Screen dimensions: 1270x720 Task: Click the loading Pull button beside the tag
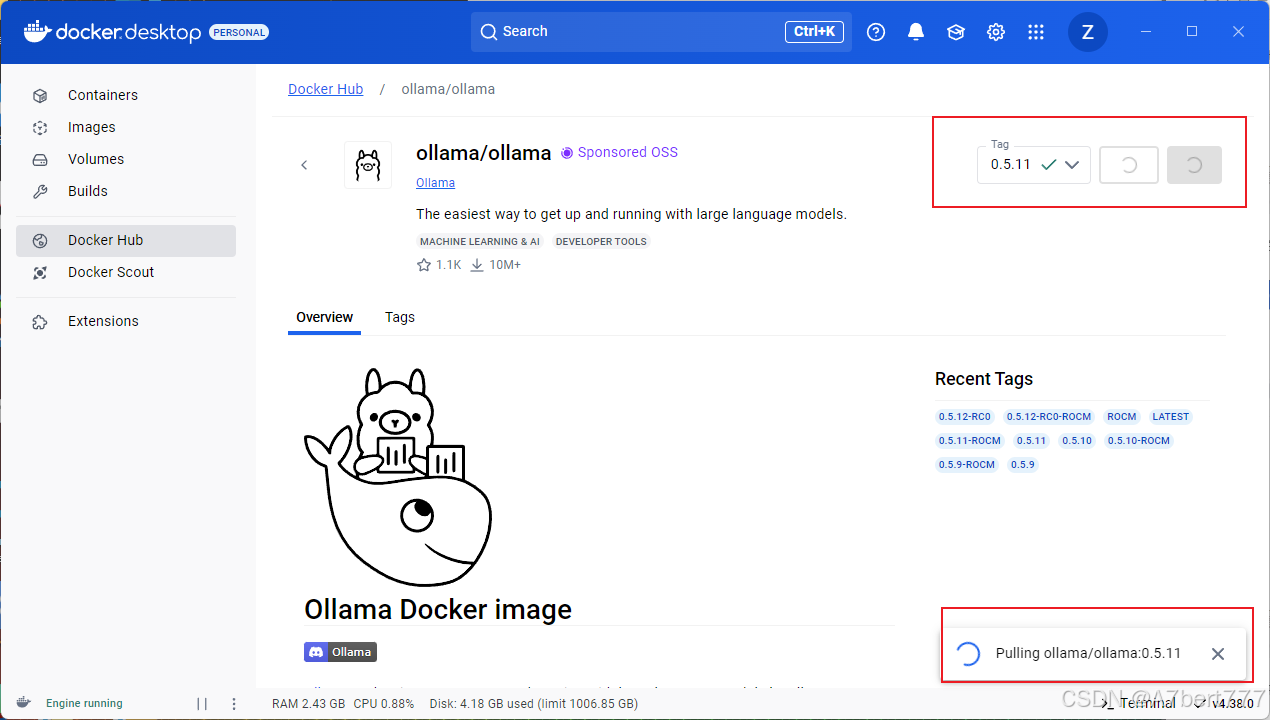(x=1129, y=165)
